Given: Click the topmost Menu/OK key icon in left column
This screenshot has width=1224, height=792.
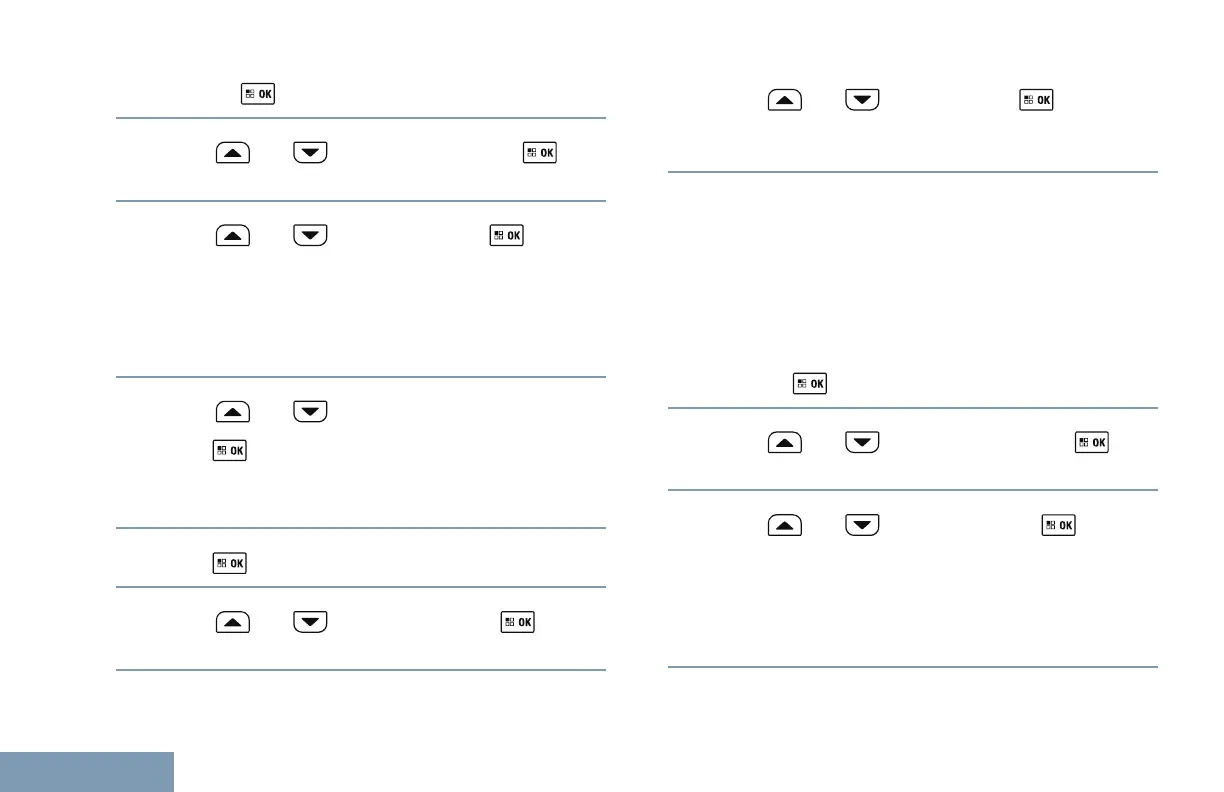Looking at the screenshot, I should [257, 95].
